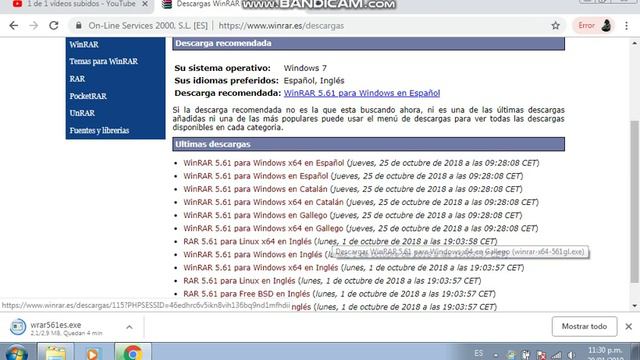640x360 pixels.
Task: Reload the page with the refresh icon
Action: [53, 26]
